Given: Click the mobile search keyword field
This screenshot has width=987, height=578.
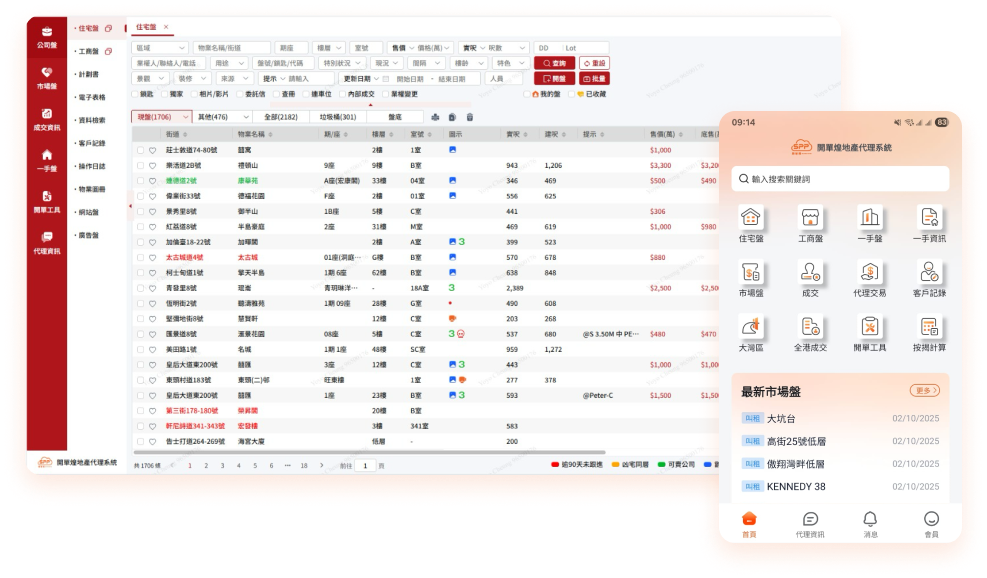Looking at the screenshot, I should pyautogui.click(x=840, y=179).
